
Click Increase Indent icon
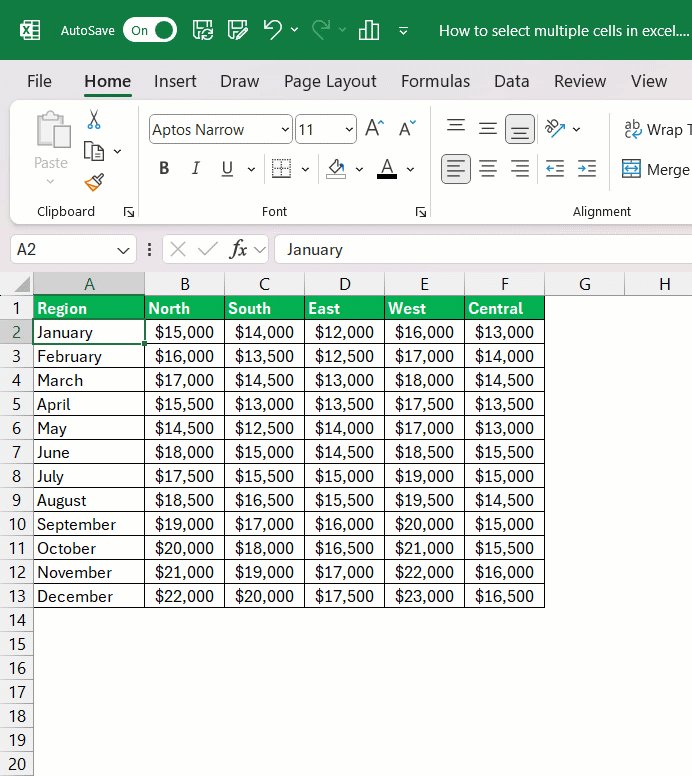click(587, 169)
